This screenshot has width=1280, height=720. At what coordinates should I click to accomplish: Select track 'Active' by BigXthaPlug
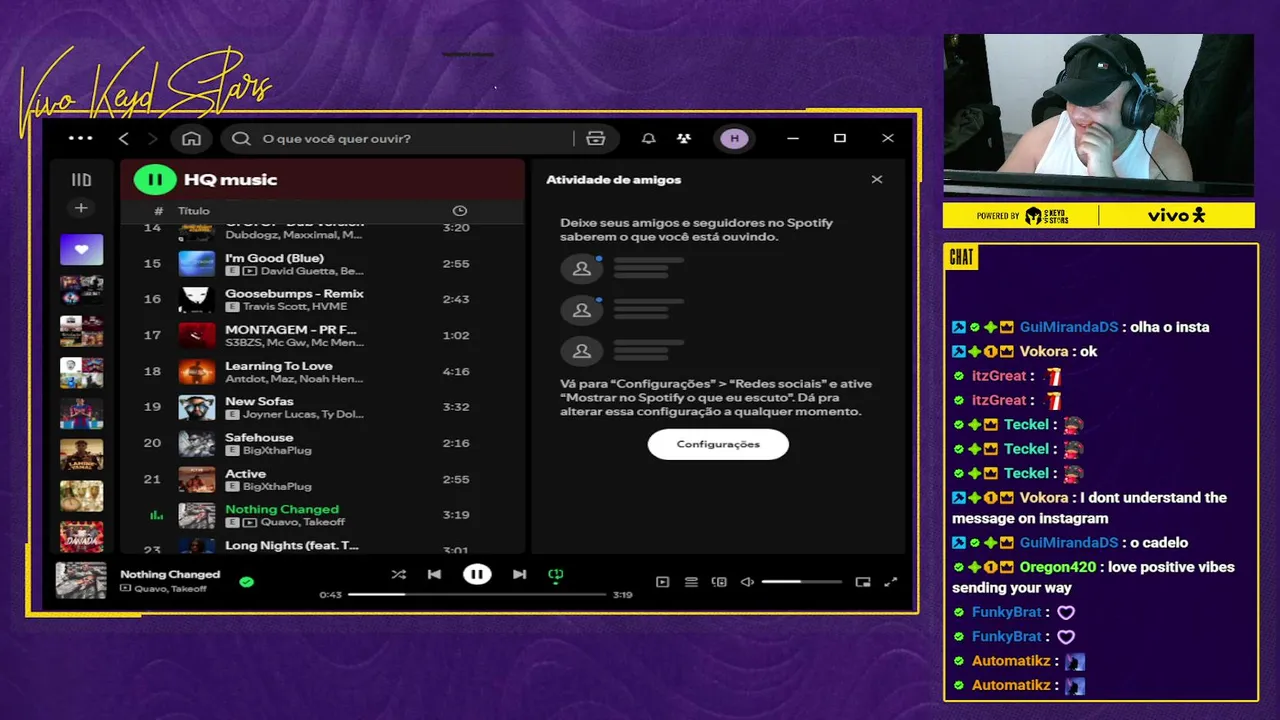coord(322,480)
